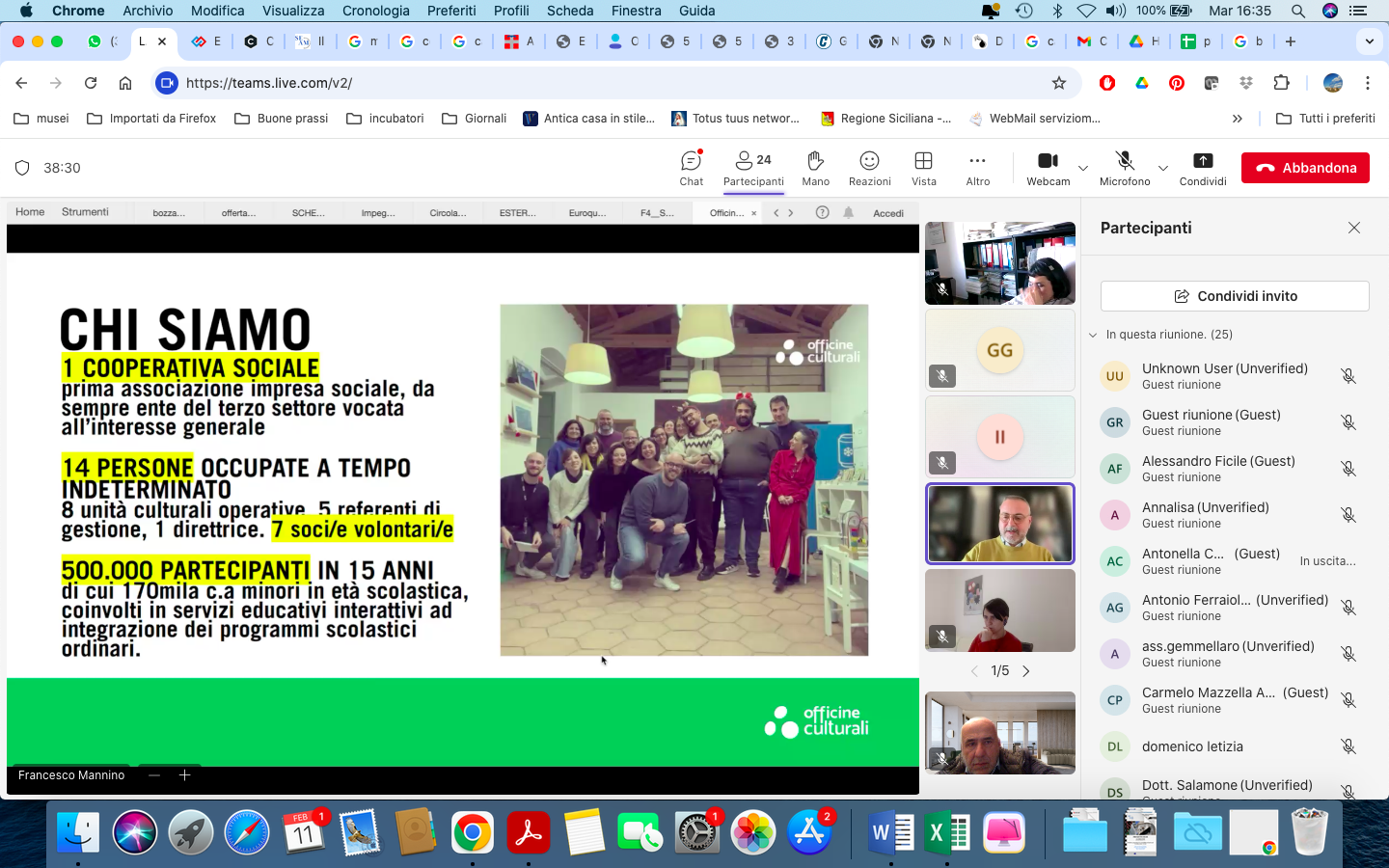Bookmark page with star icon
This screenshot has width=1389, height=868.
[x=1059, y=83]
